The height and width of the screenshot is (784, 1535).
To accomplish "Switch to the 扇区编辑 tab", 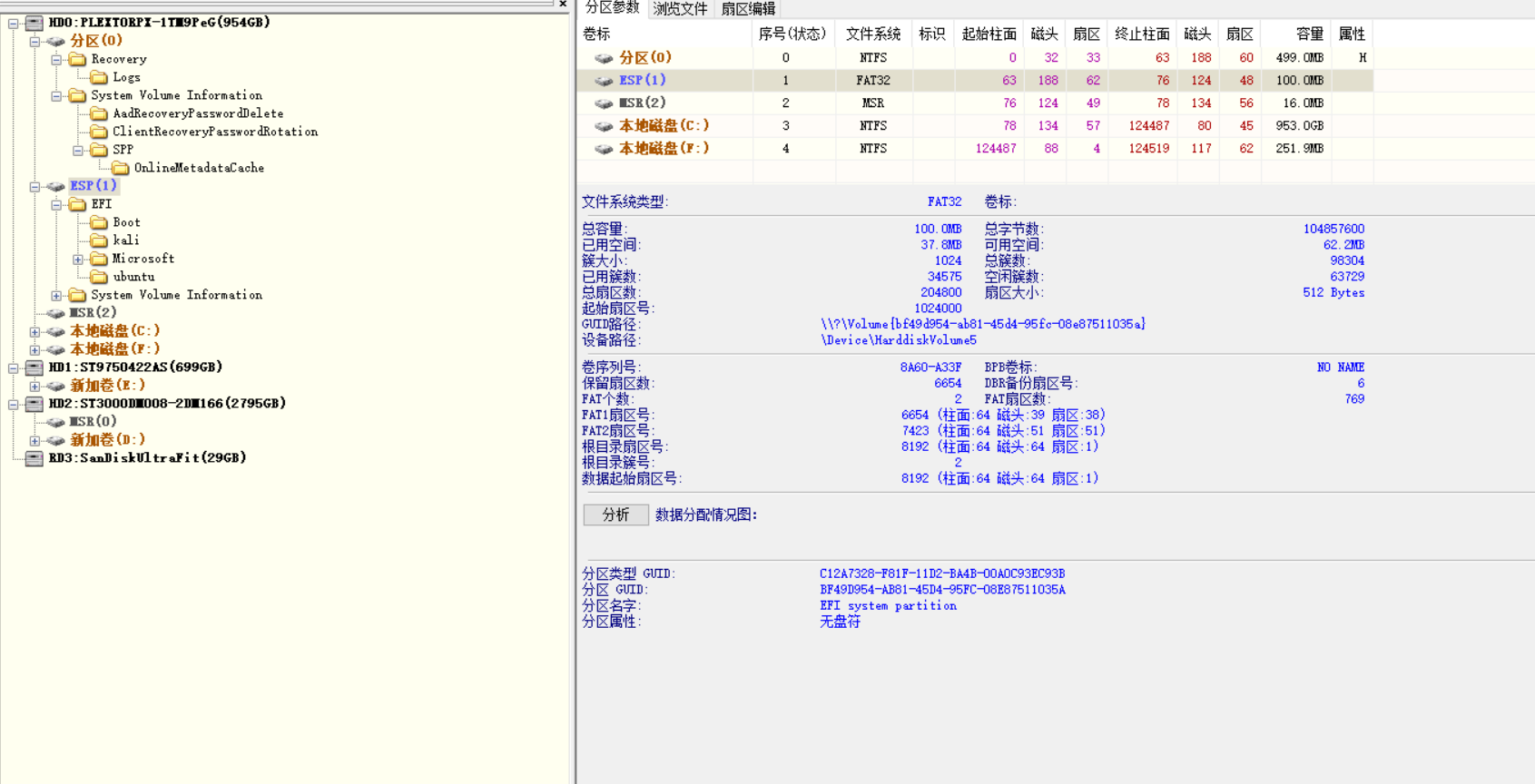I will 748,9.
